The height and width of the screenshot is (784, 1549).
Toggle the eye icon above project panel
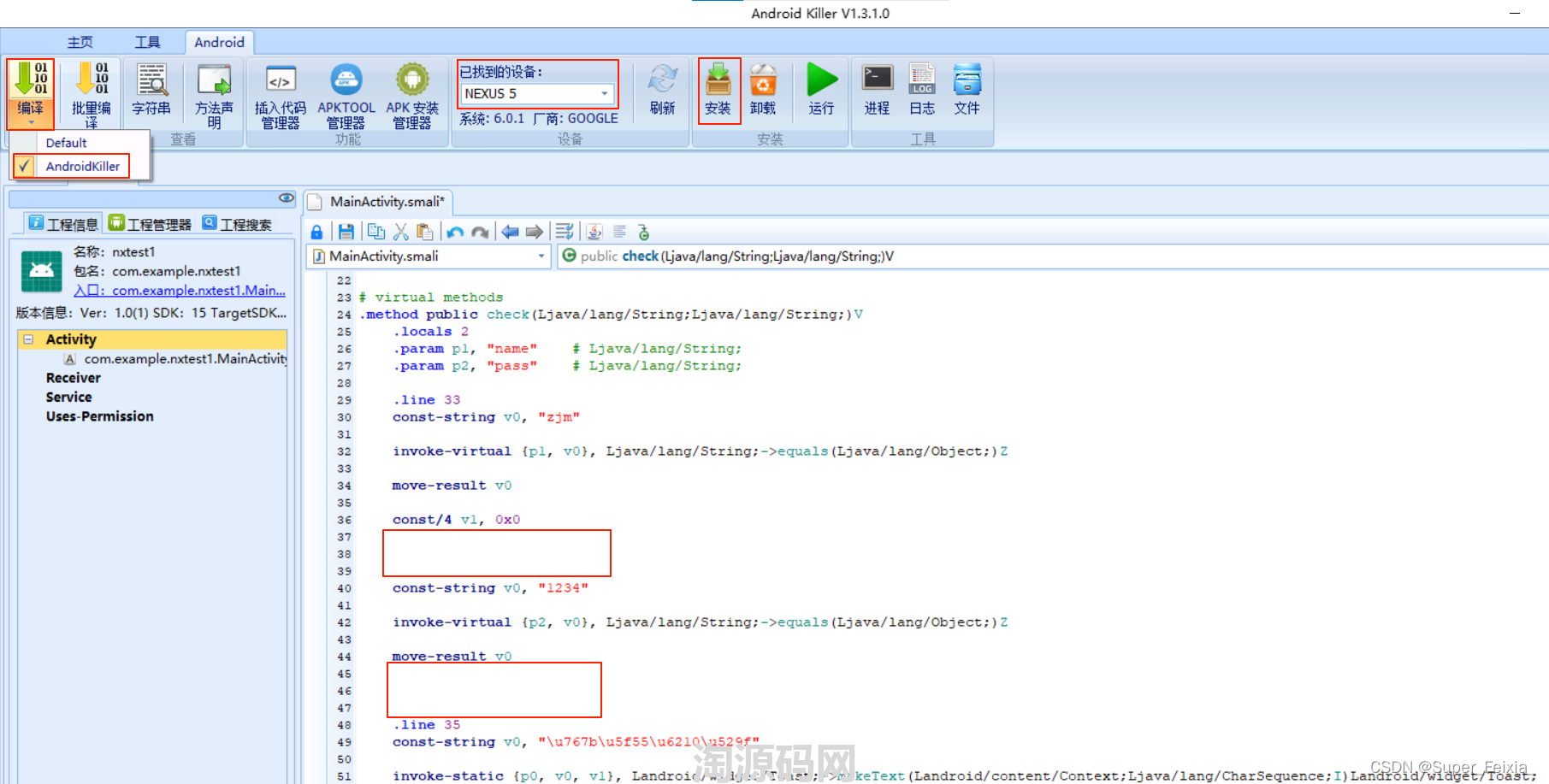(287, 198)
